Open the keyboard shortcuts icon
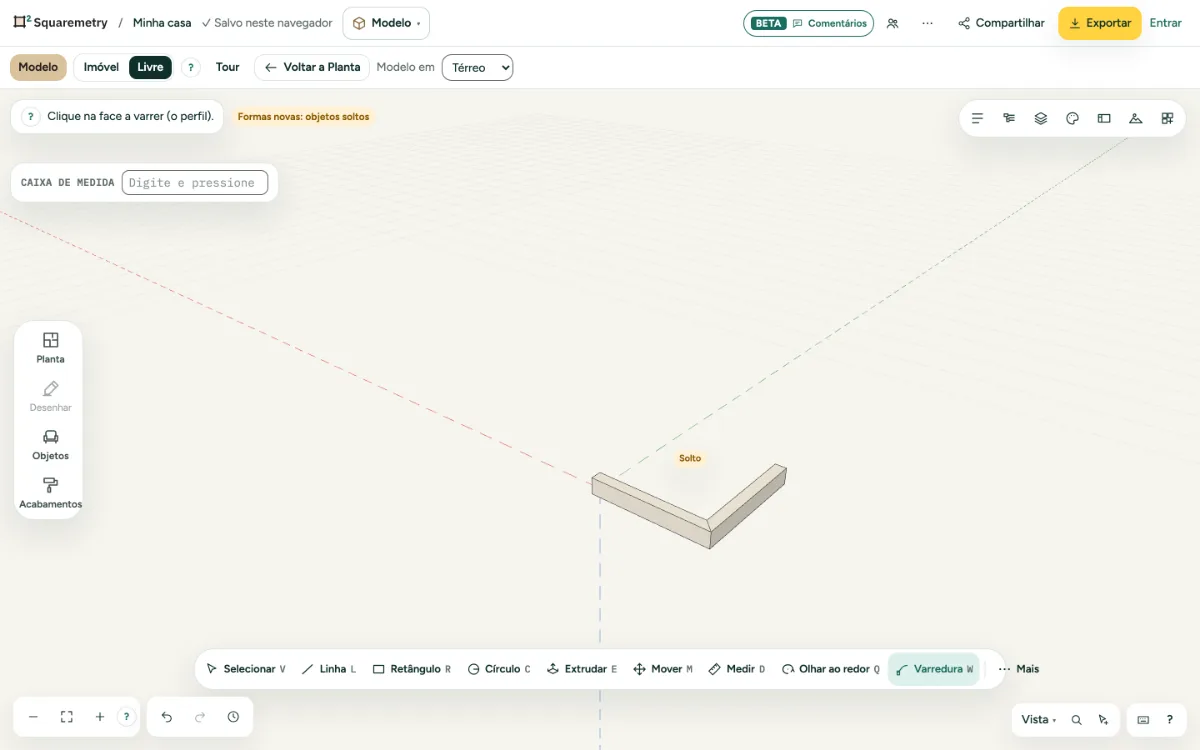This screenshot has height=750, width=1200. [x=1143, y=720]
